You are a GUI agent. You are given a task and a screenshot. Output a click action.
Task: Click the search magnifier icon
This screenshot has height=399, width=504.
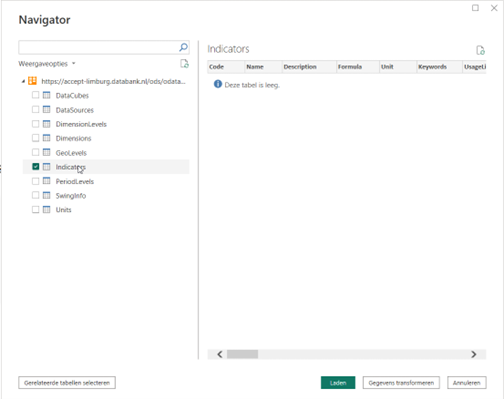coord(183,47)
